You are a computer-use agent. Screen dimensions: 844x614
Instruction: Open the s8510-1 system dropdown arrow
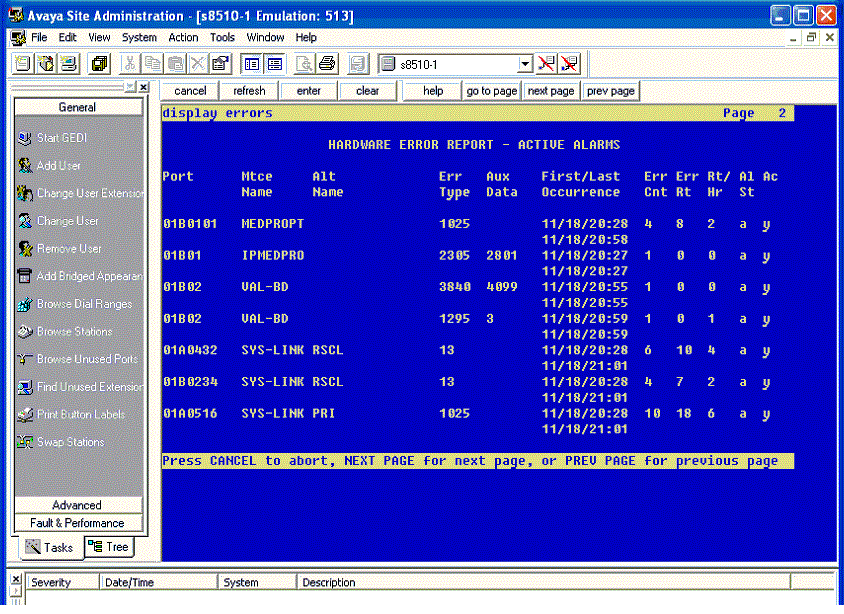(525, 64)
